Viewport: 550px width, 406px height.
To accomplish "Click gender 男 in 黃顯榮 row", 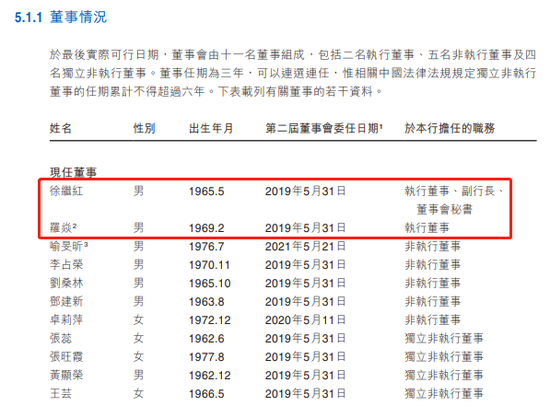I will (x=139, y=375).
